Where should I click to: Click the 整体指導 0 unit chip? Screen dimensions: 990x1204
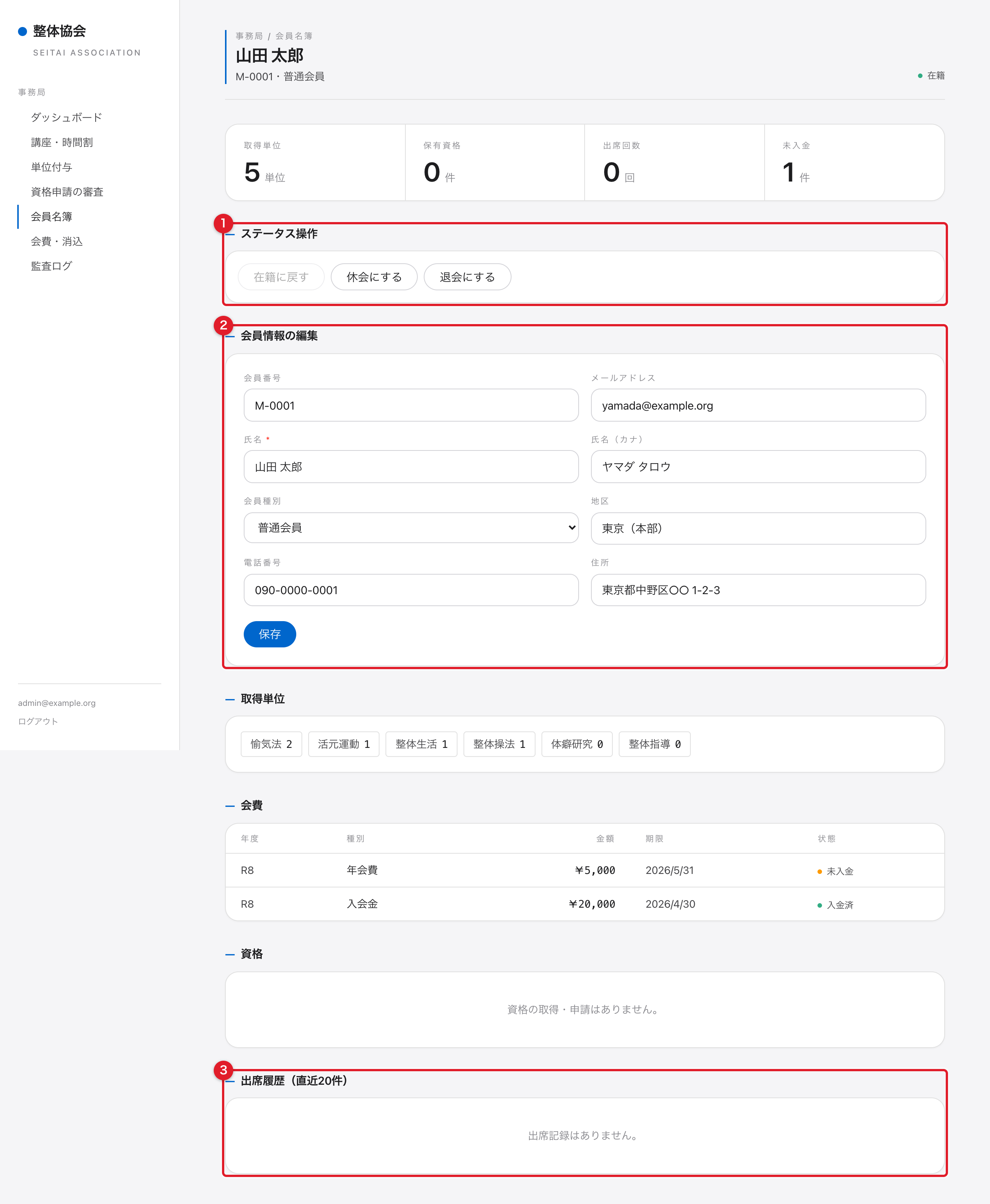(x=655, y=744)
